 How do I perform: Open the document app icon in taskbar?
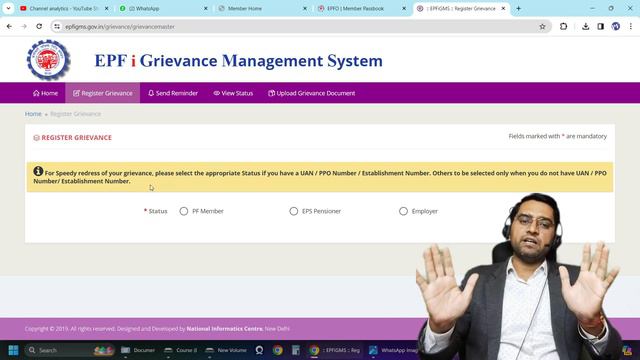[296, 350]
